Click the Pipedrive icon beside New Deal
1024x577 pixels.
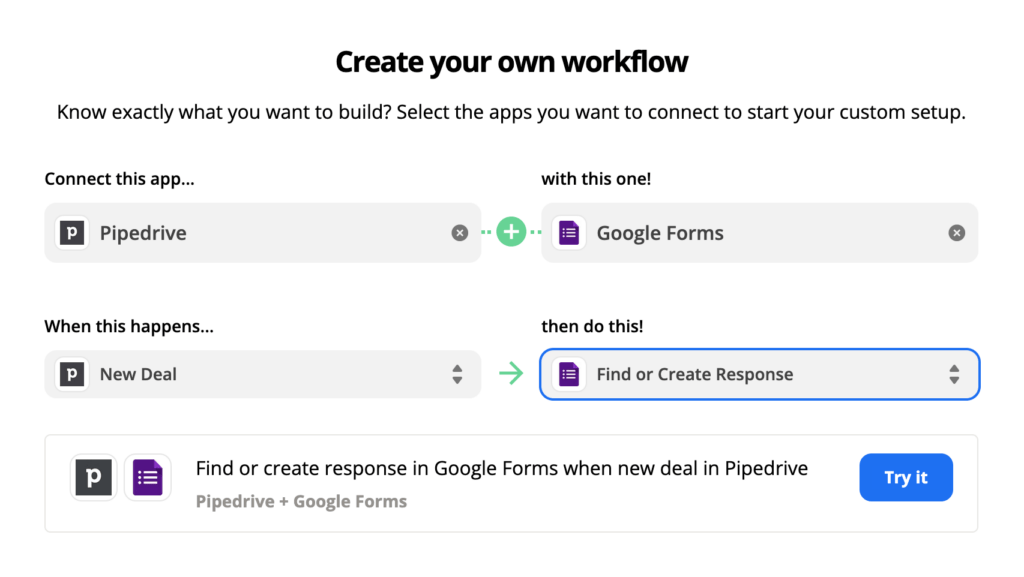(72, 374)
